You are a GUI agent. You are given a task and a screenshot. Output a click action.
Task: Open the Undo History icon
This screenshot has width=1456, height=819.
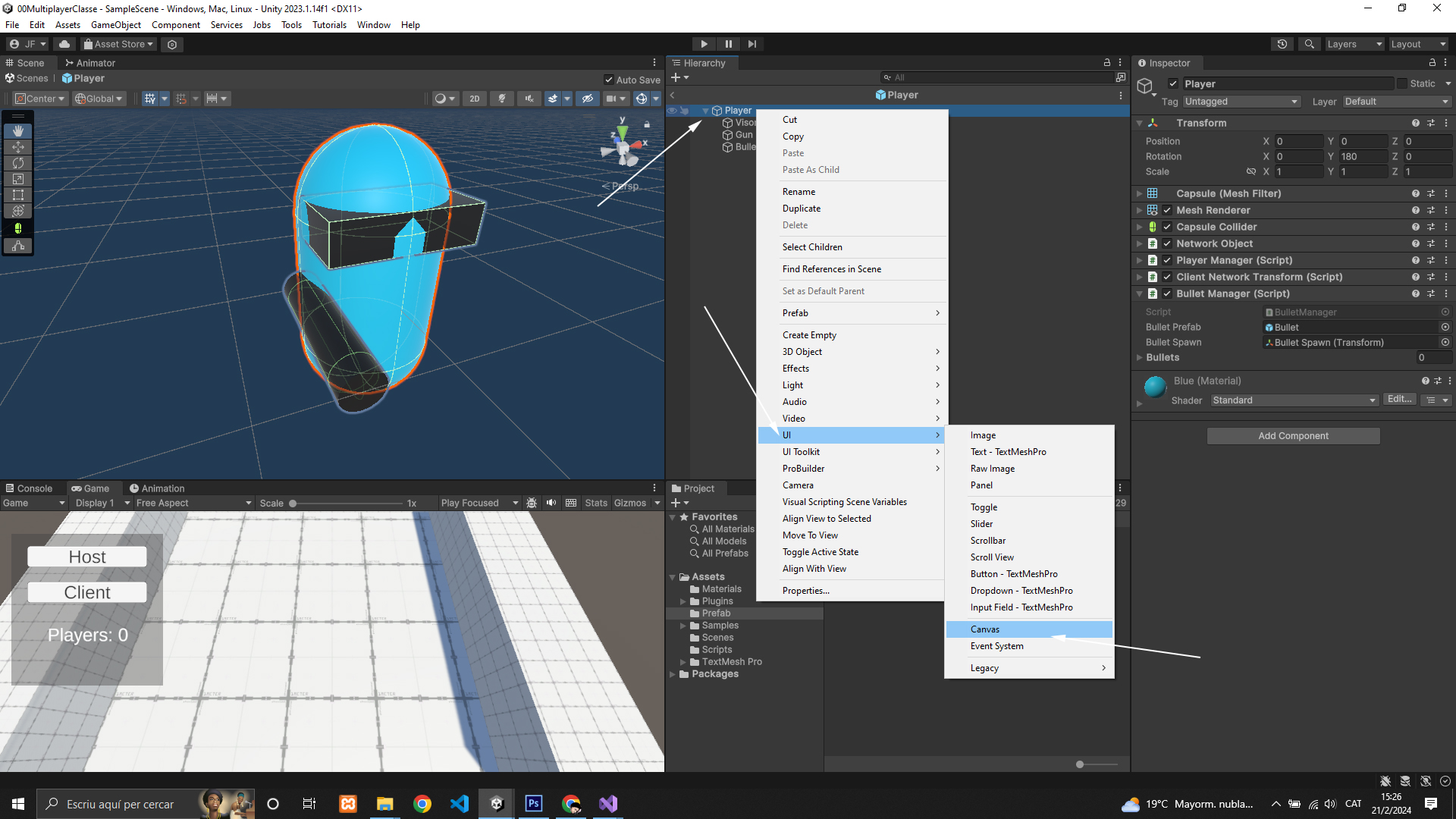(x=1282, y=44)
